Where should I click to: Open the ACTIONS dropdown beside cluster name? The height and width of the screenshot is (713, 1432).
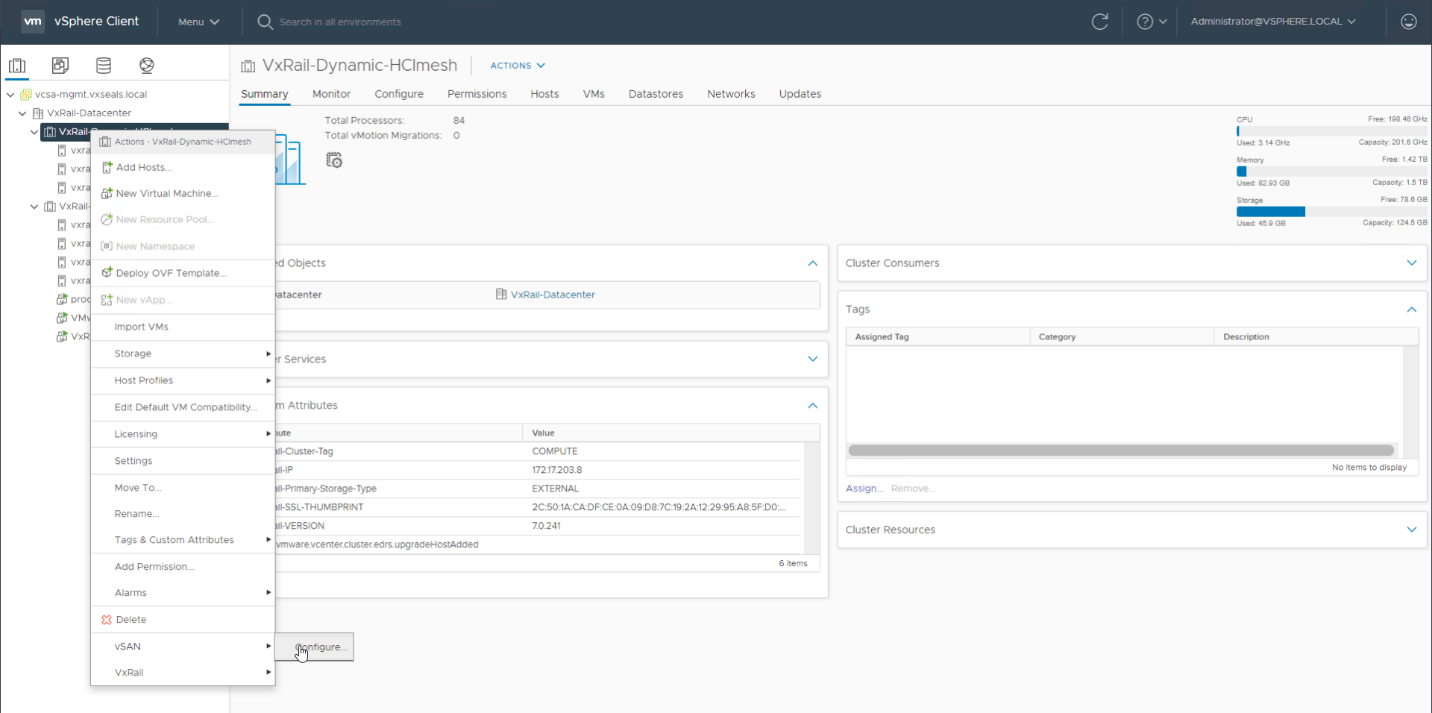pos(517,66)
